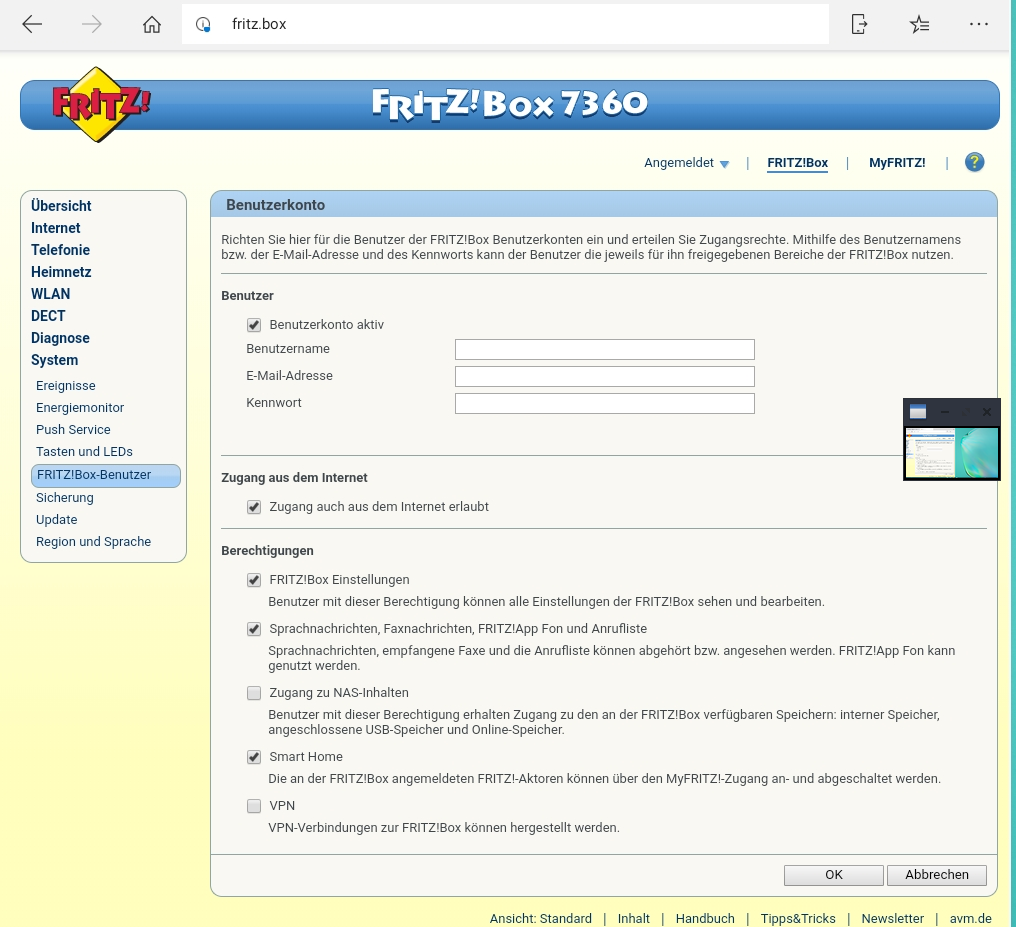Click the browser back arrow
1016x927 pixels.
(x=32, y=25)
